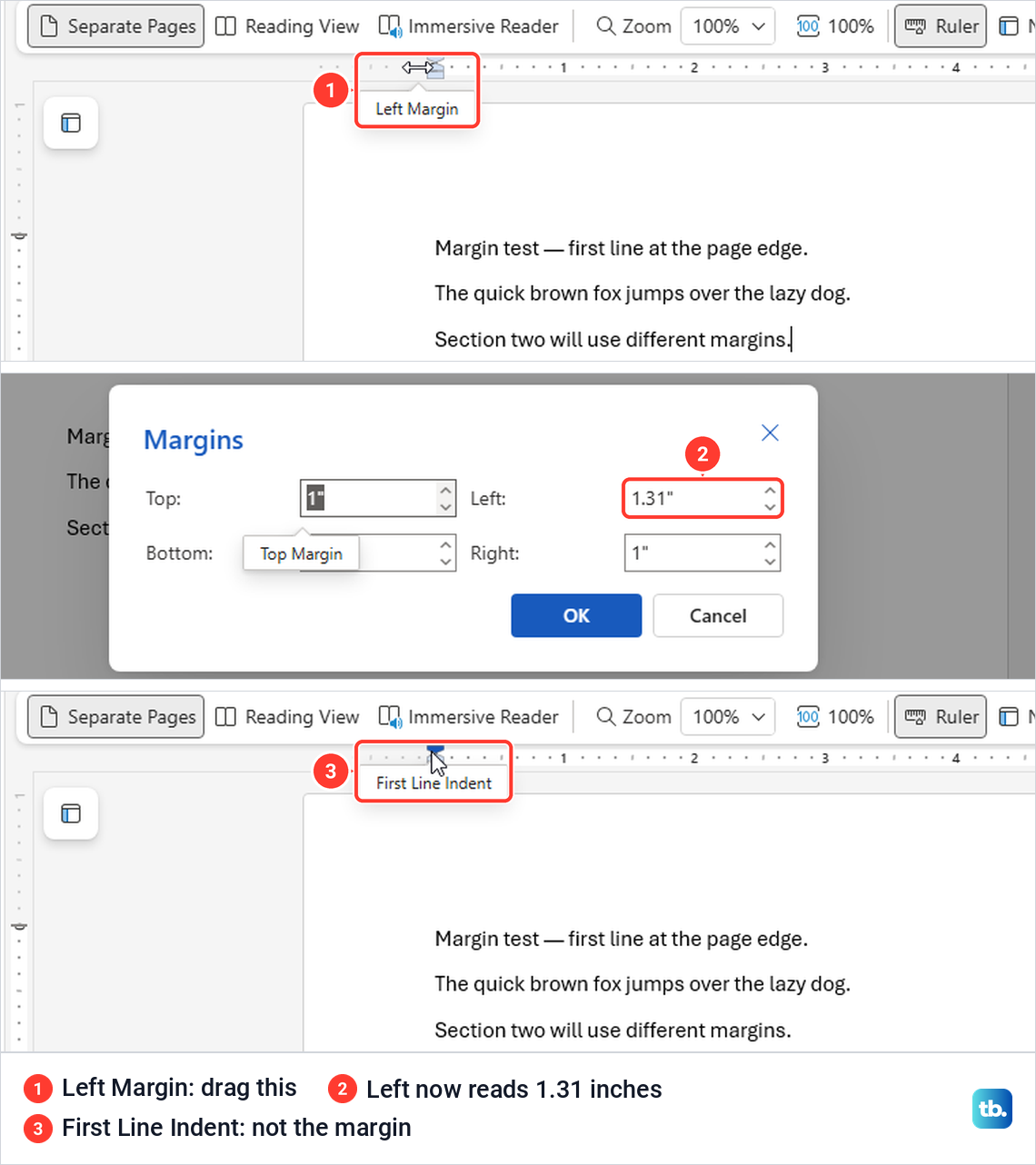This screenshot has width=1036, height=1165.
Task: Click the 'quick brown fox' line in the lower document
Action: tap(642, 984)
